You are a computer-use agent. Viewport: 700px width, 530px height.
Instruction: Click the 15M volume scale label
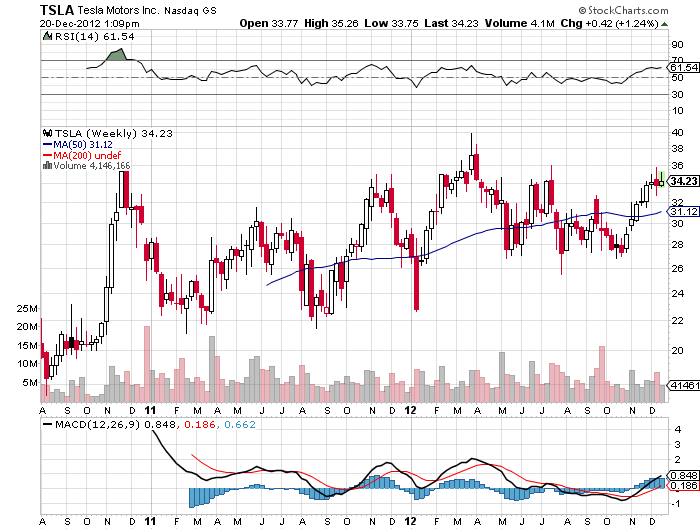coord(27,346)
